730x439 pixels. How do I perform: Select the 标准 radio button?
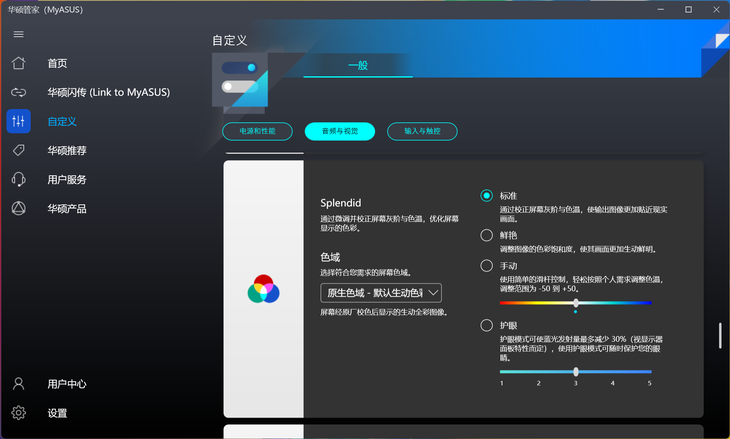click(487, 196)
